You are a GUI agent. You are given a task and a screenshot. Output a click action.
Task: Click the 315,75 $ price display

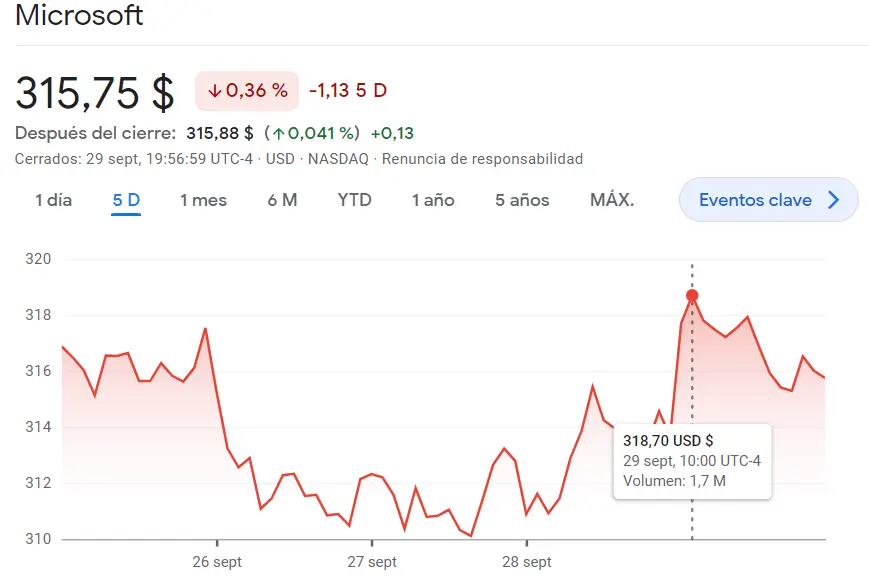[95, 92]
